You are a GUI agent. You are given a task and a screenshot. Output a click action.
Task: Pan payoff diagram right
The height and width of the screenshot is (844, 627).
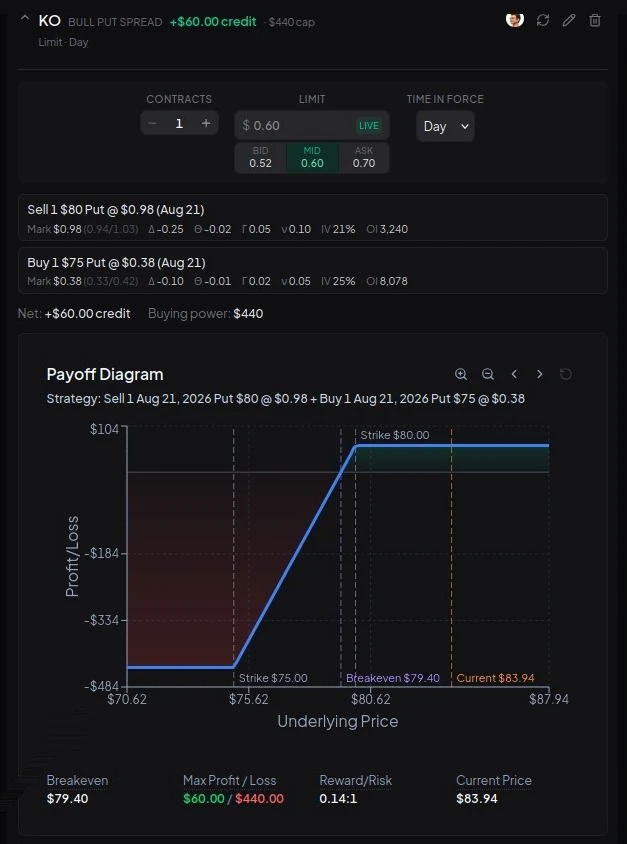pyautogui.click(x=540, y=374)
